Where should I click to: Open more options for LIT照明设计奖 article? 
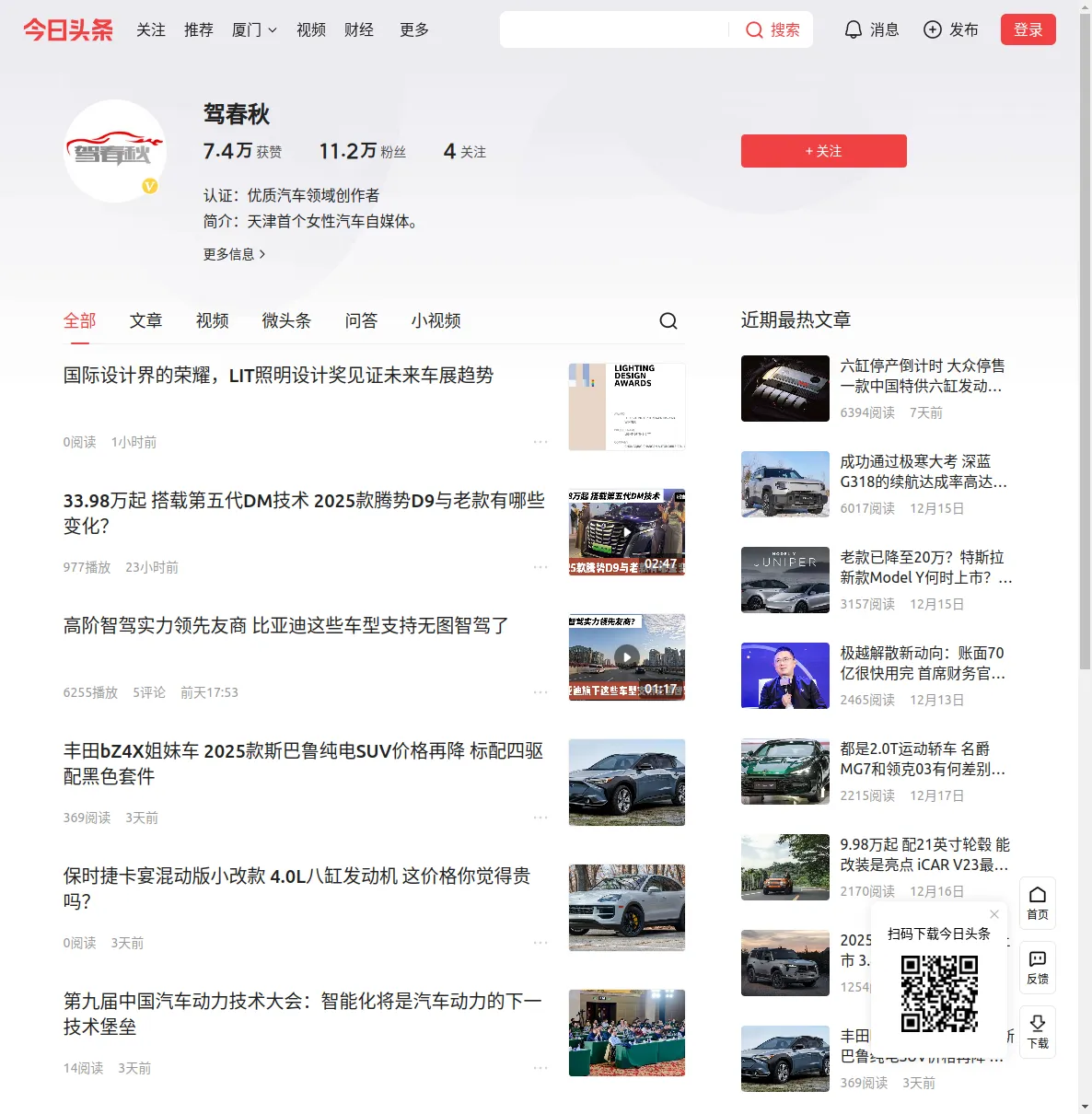[540, 442]
